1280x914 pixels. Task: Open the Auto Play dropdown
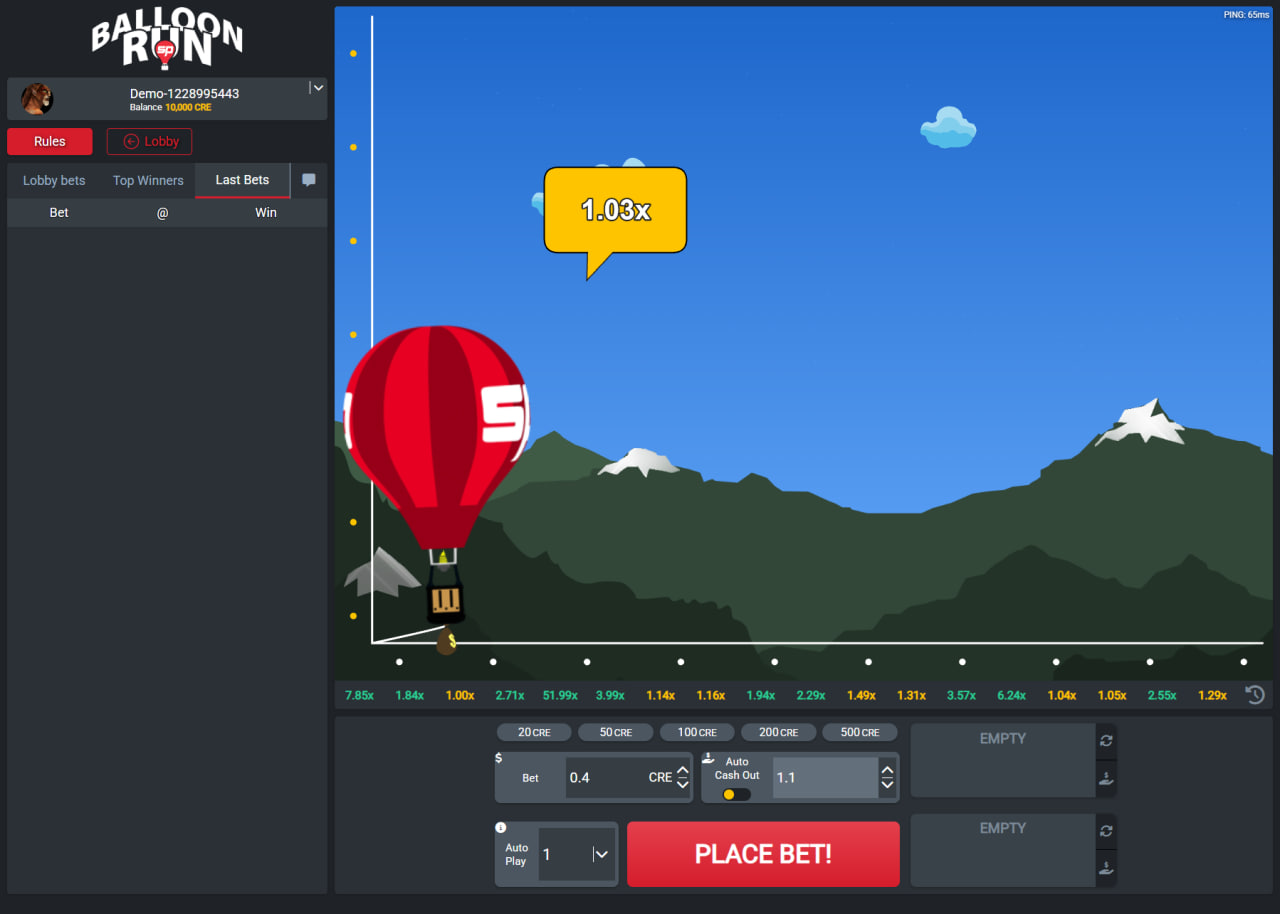click(x=601, y=854)
